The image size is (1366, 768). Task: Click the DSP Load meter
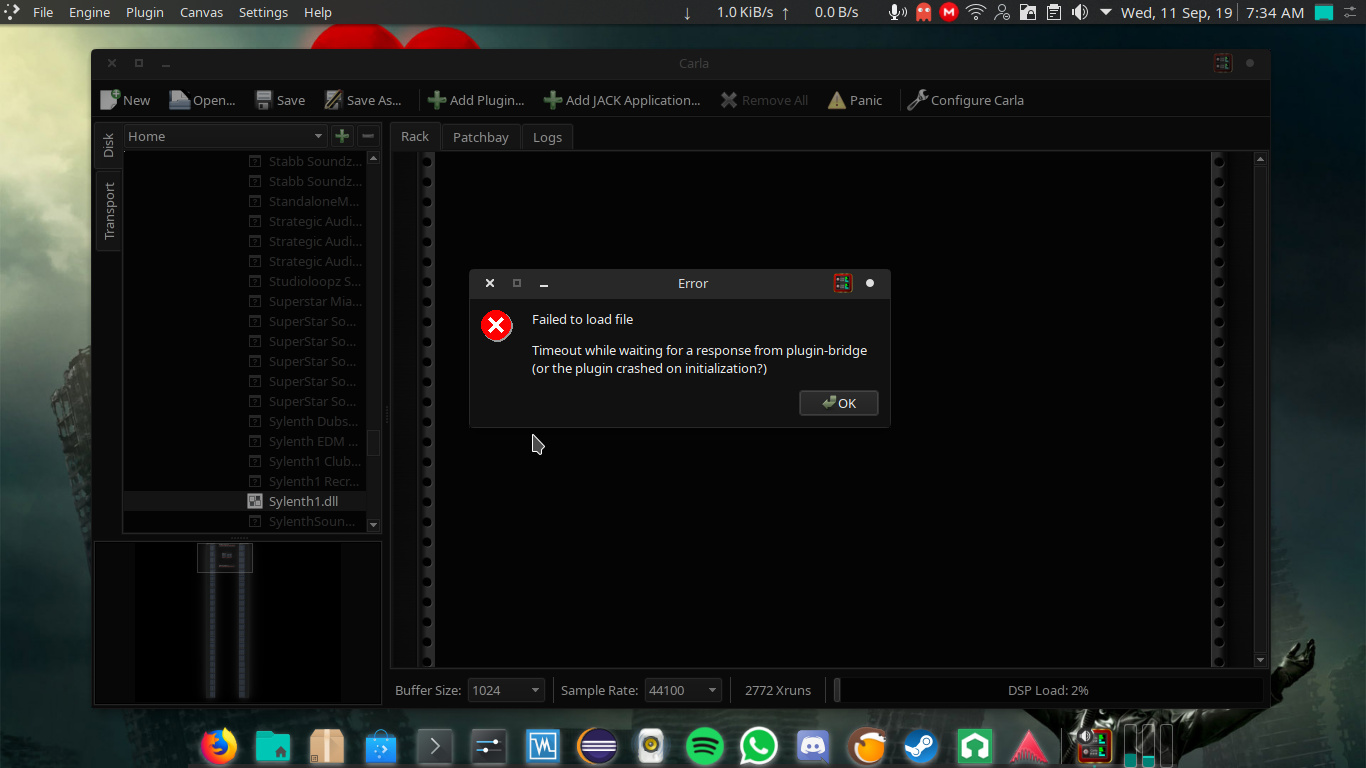click(1050, 689)
